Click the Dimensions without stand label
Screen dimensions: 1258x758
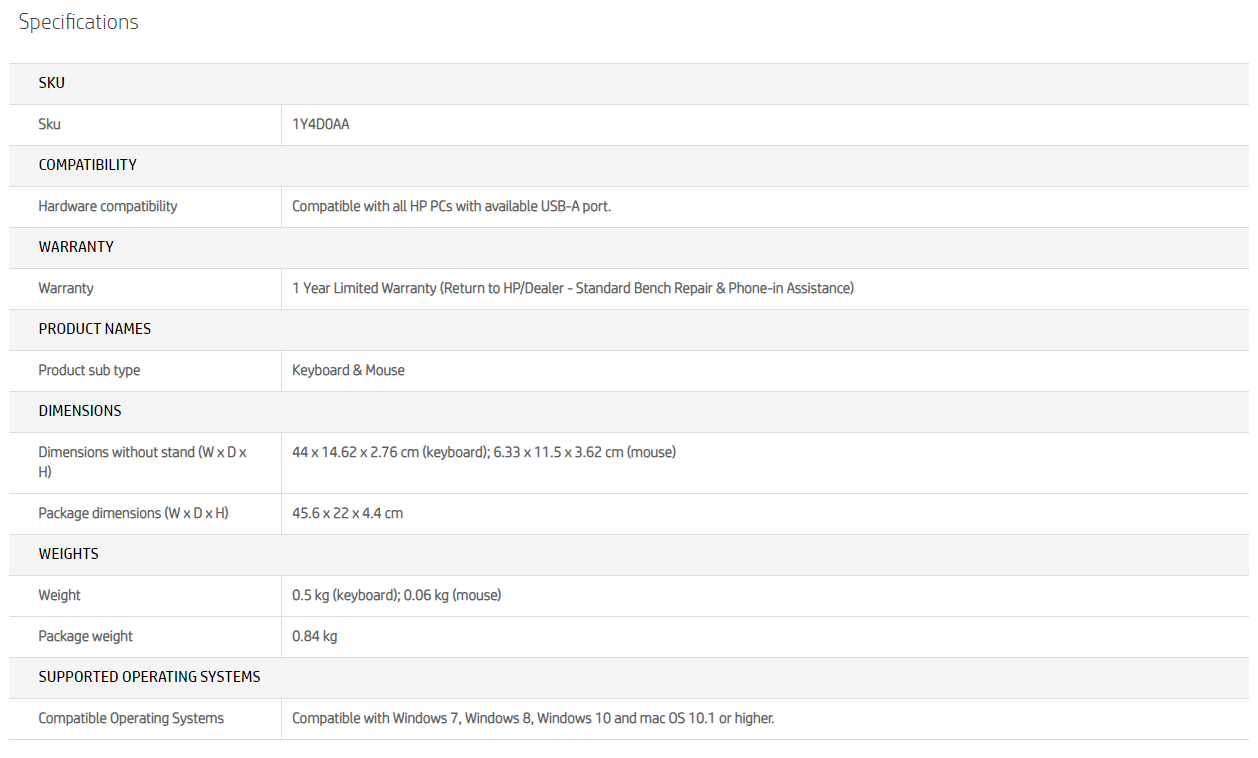click(x=142, y=461)
